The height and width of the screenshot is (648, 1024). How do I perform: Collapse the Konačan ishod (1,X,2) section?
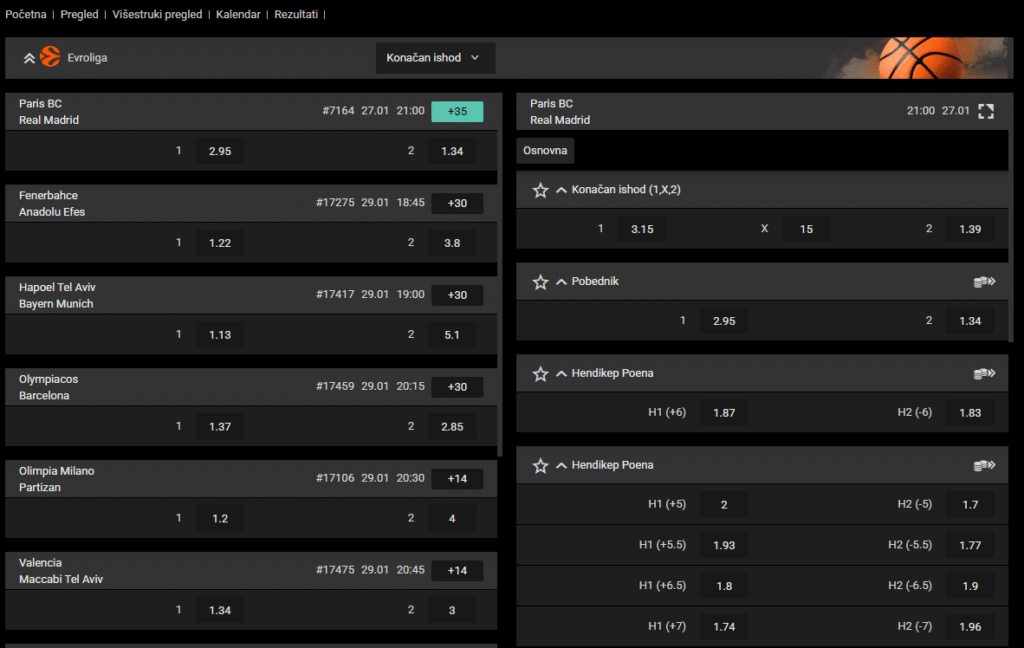pos(561,190)
